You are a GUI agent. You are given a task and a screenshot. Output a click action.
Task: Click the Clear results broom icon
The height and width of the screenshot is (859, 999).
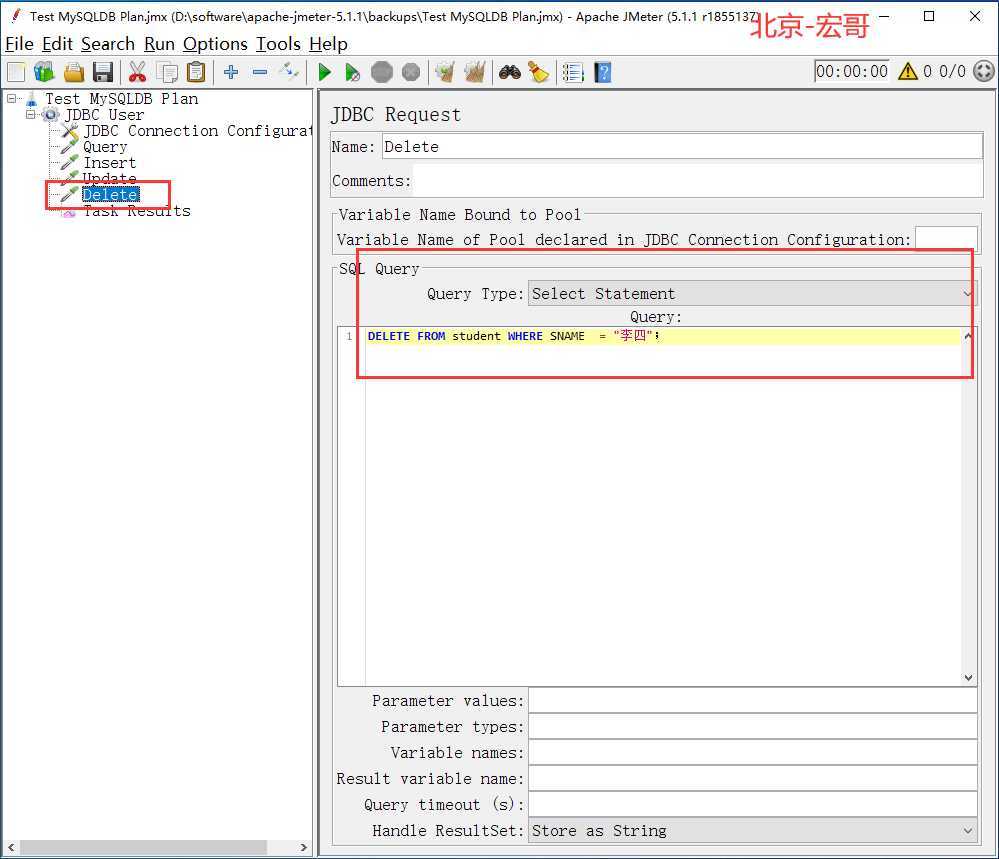click(x=445, y=72)
